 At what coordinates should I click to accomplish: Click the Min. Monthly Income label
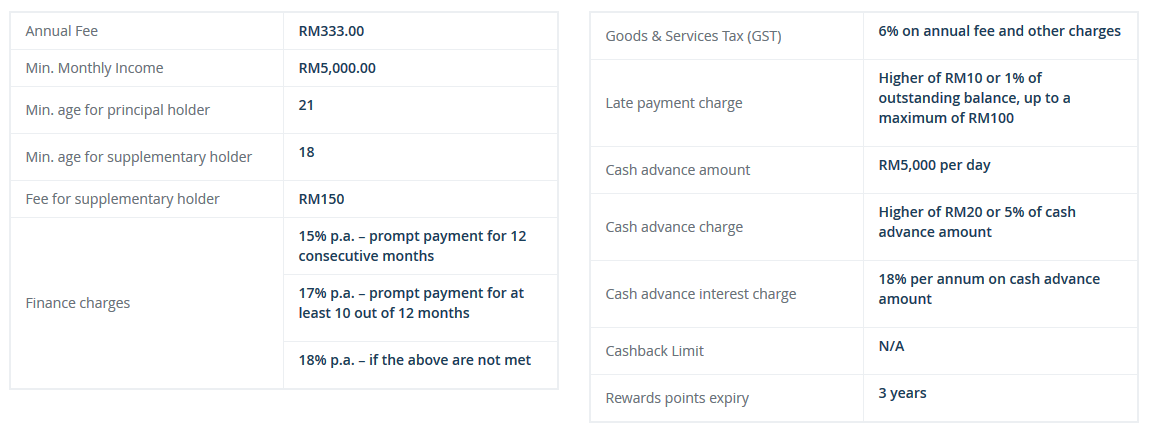[x=94, y=68]
